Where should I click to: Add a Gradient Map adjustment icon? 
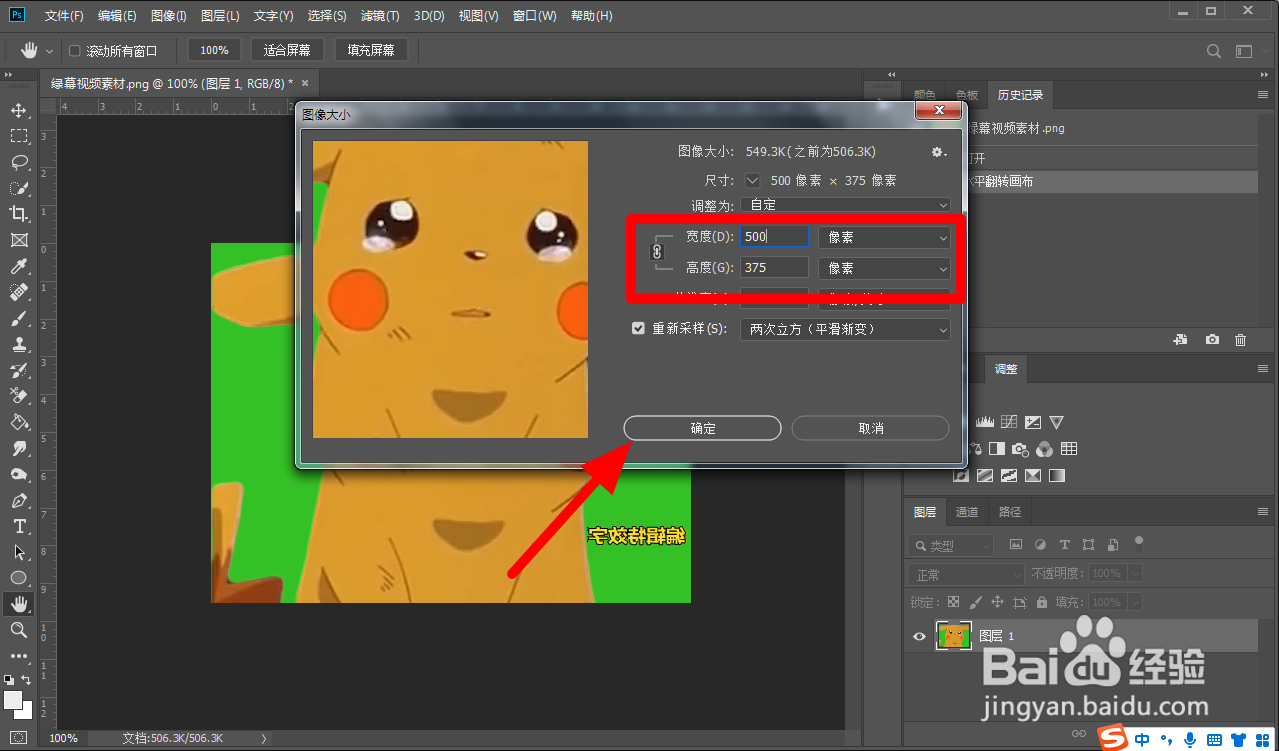click(x=1057, y=475)
